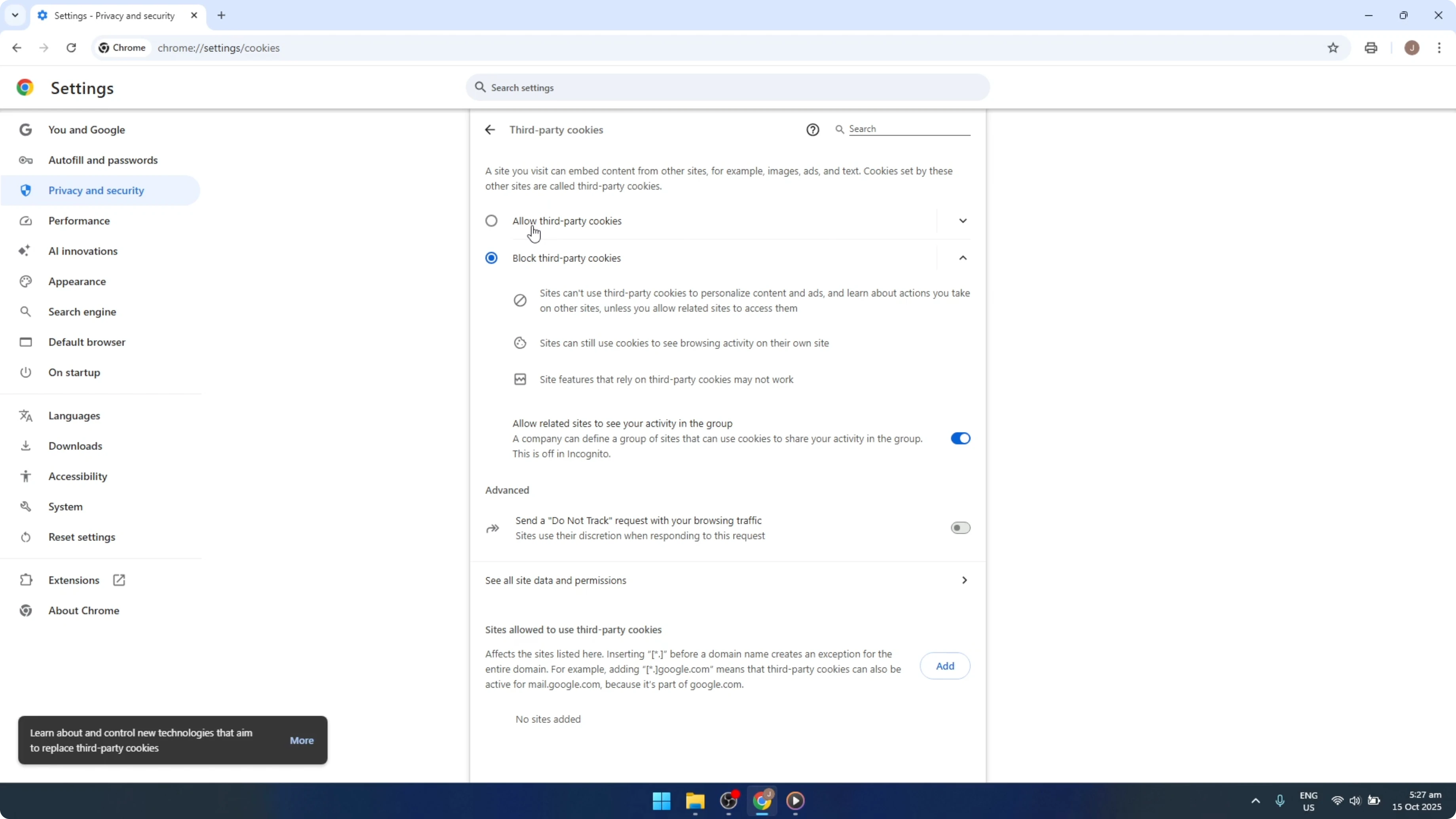Click the help icon on Third-party cookies

coord(812,129)
